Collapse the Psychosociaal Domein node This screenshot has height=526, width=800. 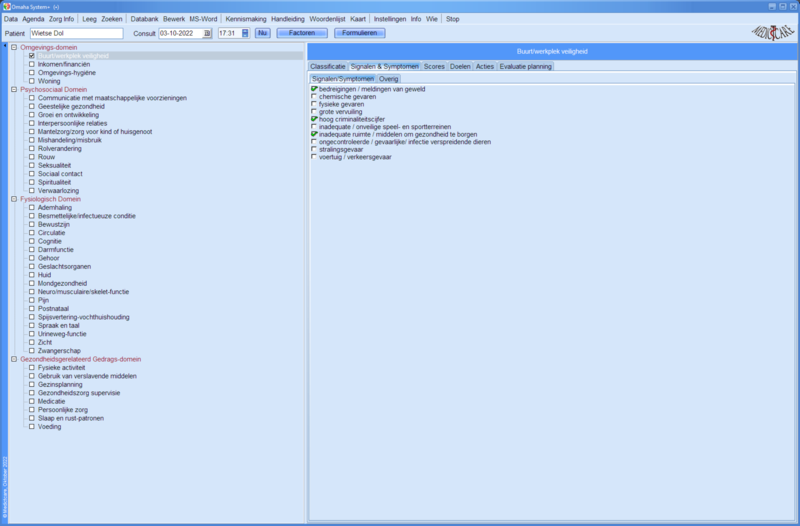click(x=14, y=89)
